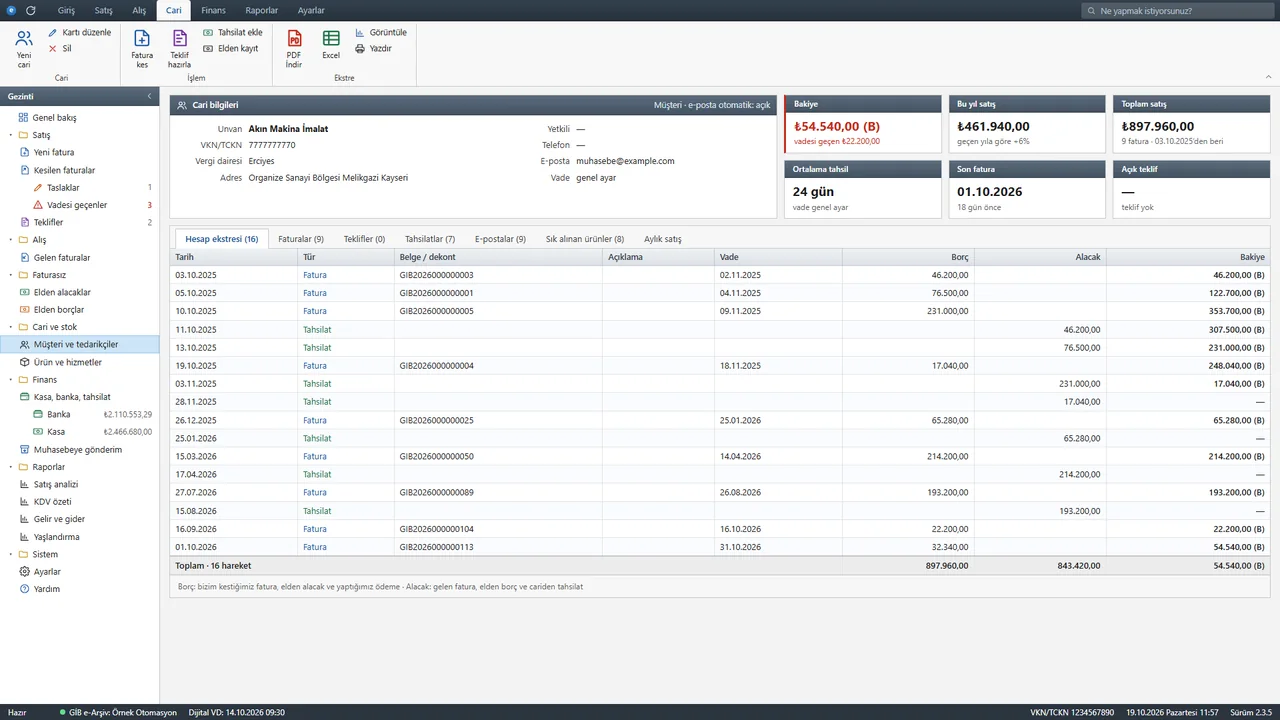Screen dimensions: 1280x720
Task: Click the Sil delete item
Action: coord(60,48)
